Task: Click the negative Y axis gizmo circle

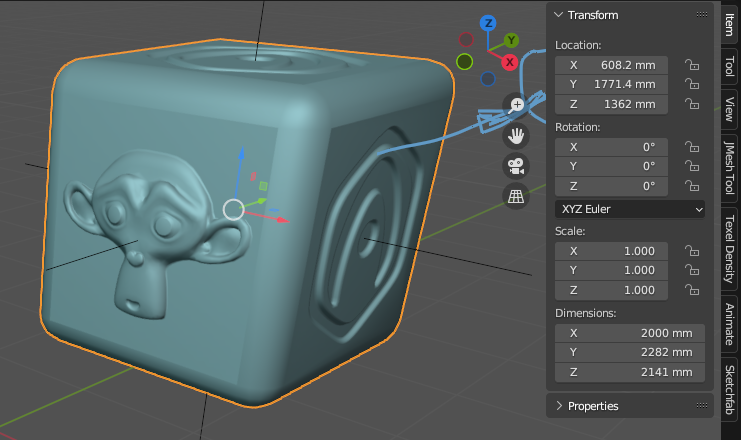Action: (465, 61)
